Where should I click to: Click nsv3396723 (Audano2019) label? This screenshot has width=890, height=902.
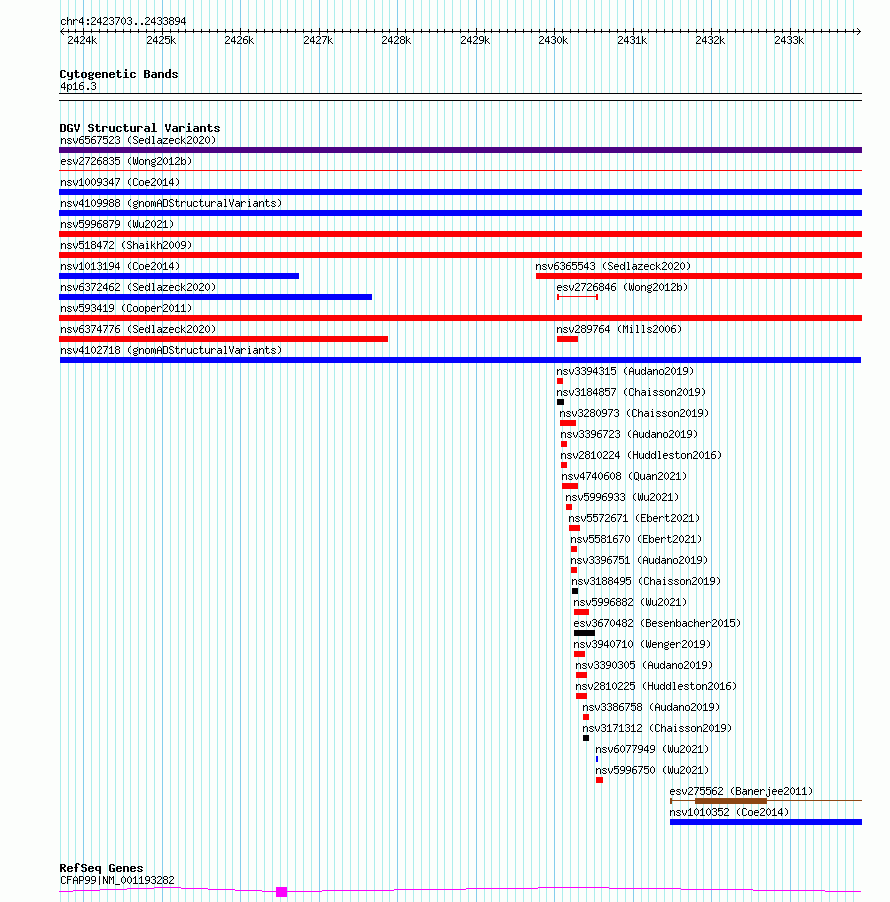pos(629,434)
